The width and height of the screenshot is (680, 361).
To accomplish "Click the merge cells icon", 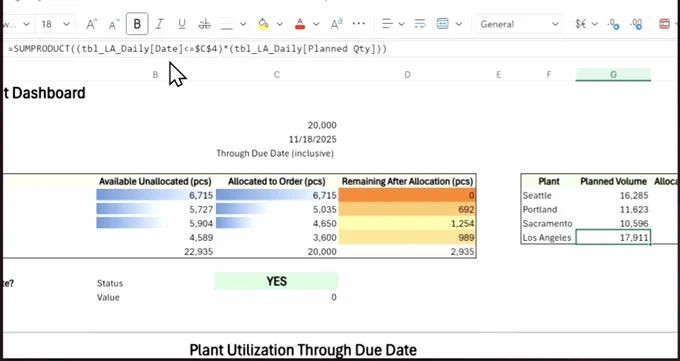I will tap(442, 24).
